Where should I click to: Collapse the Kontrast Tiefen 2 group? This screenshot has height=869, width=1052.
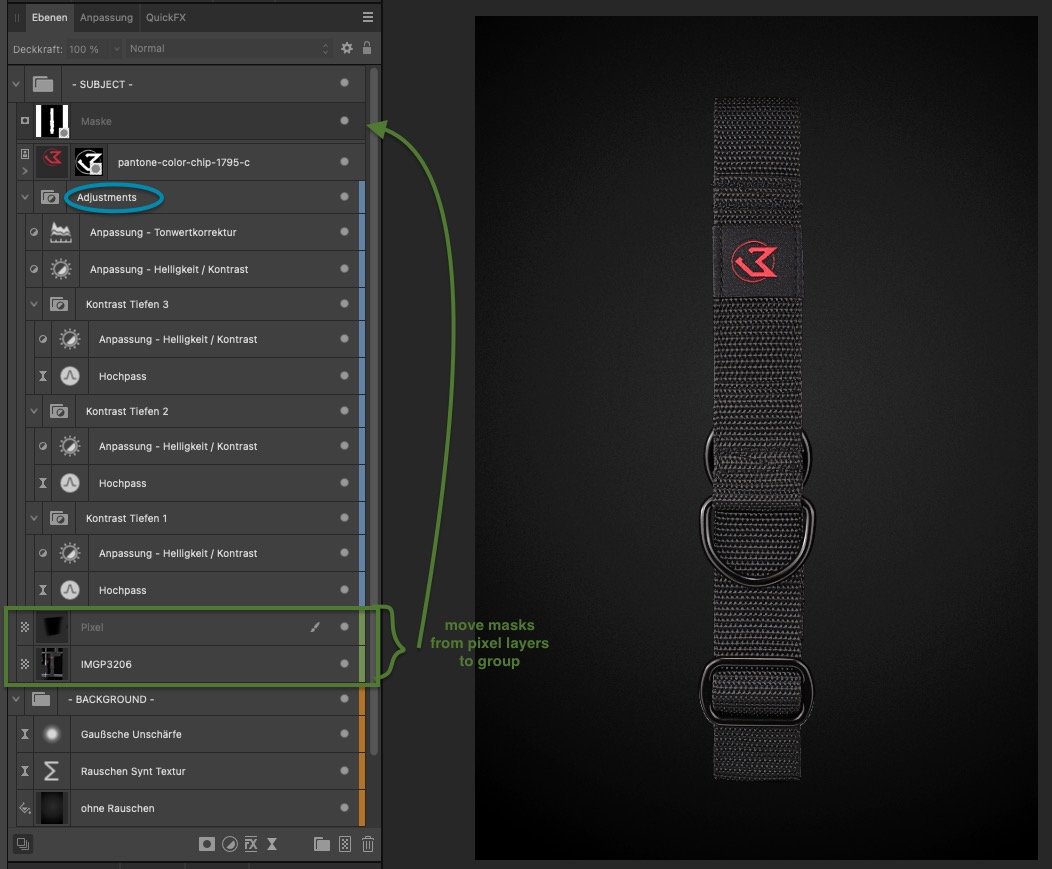point(34,411)
